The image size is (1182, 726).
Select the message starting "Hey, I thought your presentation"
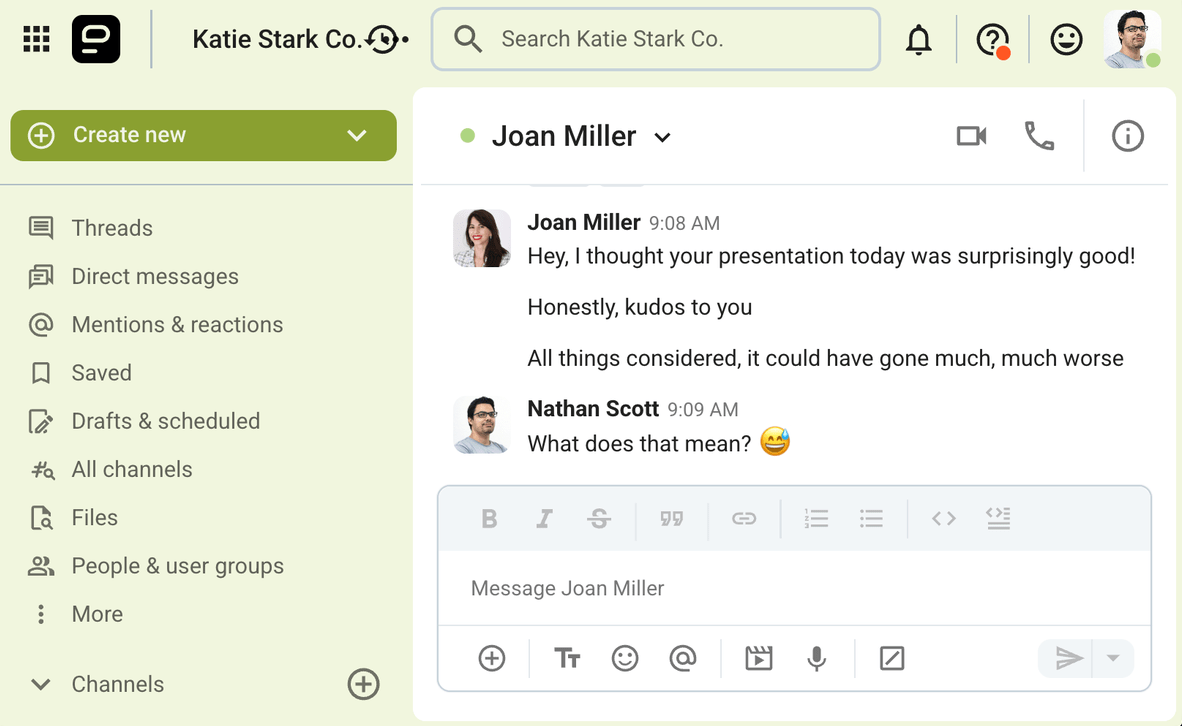click(831, 256)
